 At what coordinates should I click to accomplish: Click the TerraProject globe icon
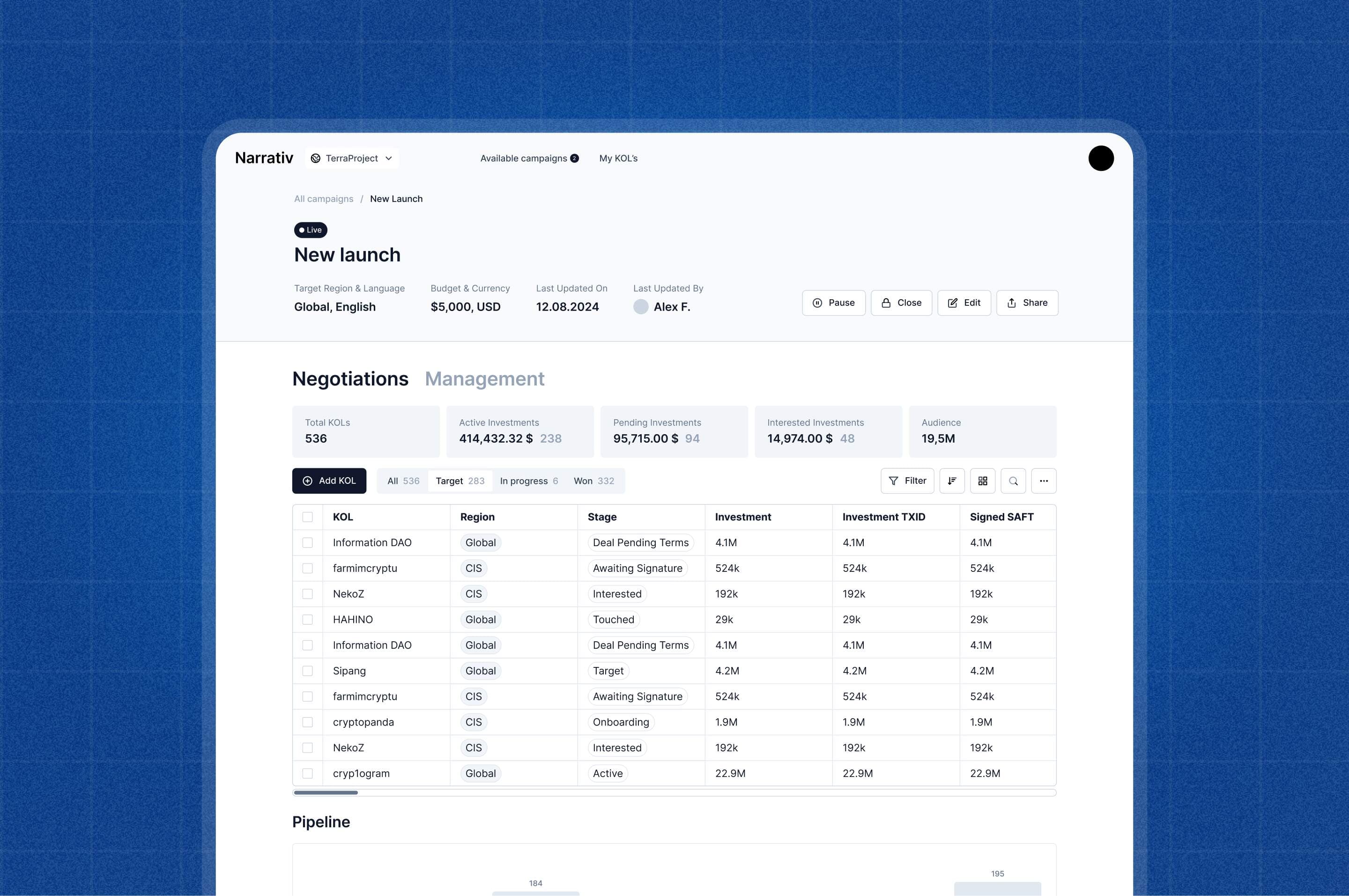tap(315, 158)
